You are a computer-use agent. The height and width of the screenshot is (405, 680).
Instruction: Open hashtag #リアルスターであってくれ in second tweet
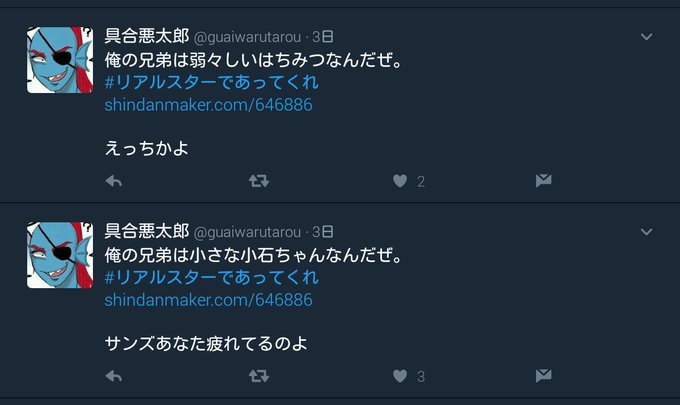point(212,278)
